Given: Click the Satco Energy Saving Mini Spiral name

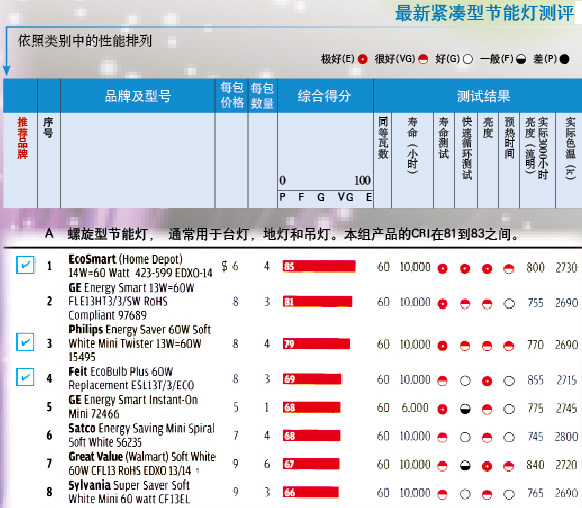Looking at the screenshot, I should tap(141, 435).
